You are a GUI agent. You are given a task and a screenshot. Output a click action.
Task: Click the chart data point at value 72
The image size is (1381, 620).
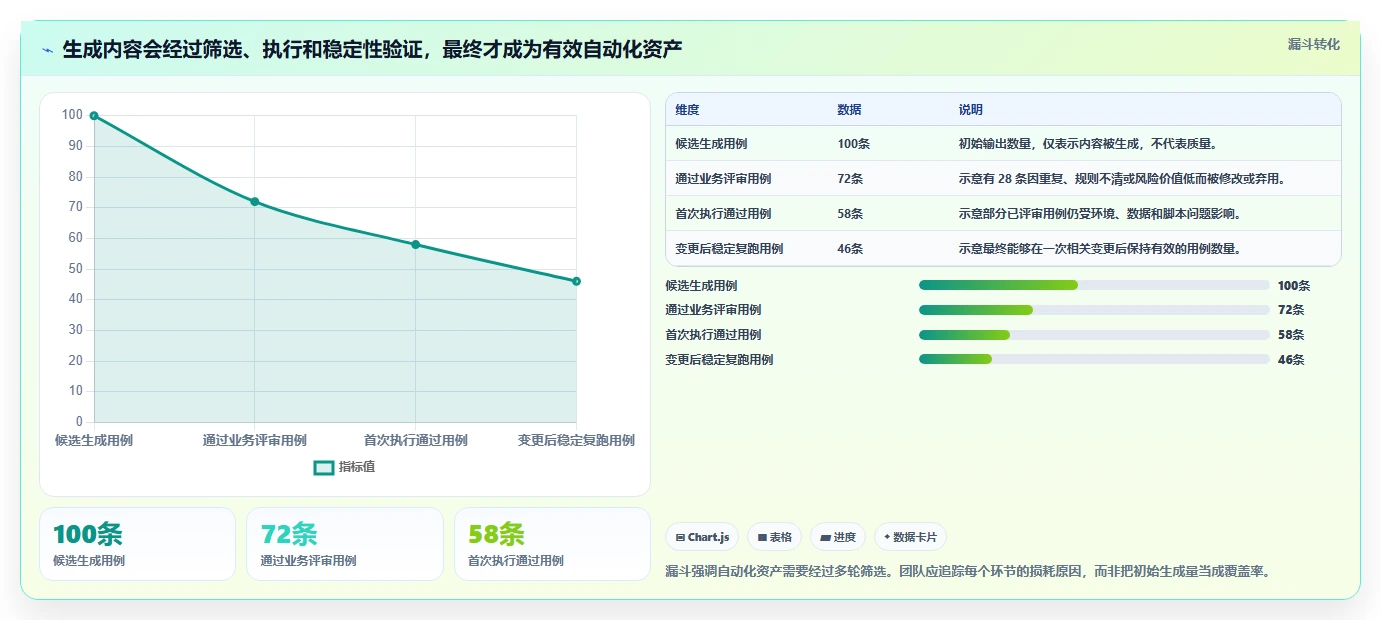tap(255, 202)
